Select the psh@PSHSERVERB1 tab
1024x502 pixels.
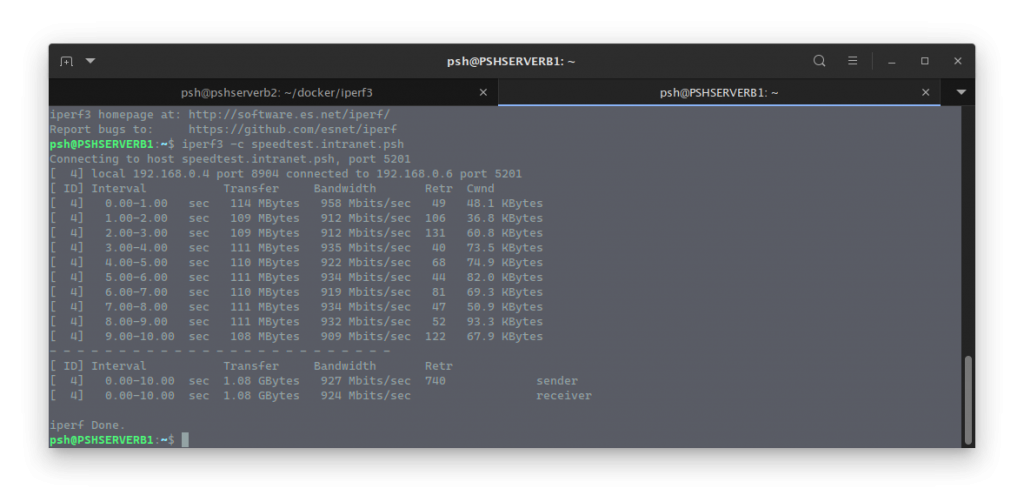click(719, 93)
